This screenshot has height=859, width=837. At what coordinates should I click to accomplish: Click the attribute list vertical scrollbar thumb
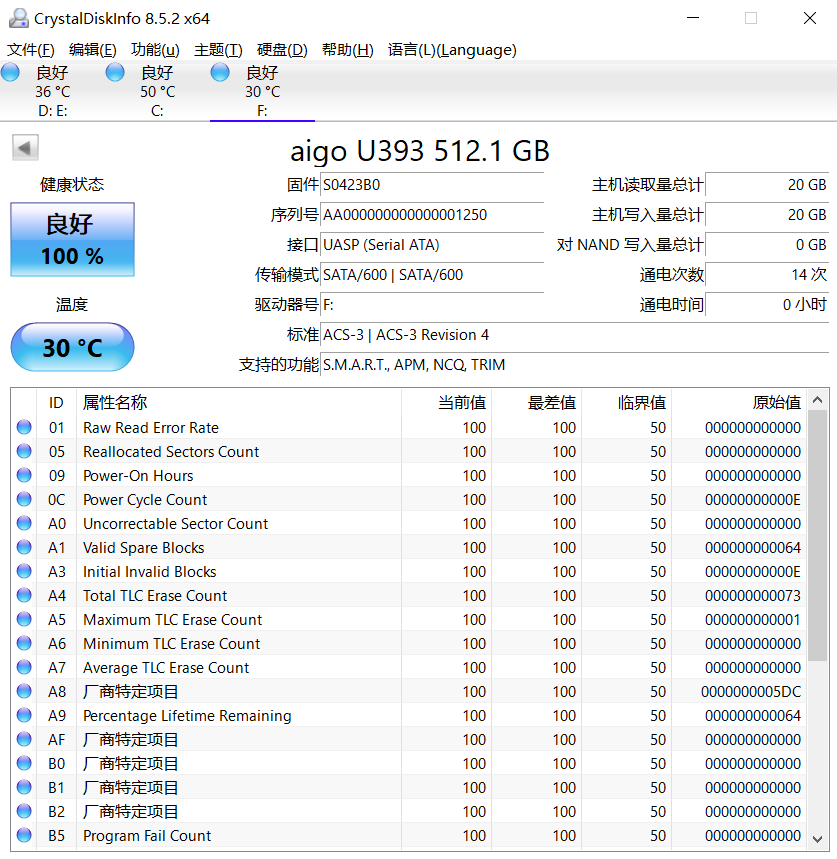[818, 535]
